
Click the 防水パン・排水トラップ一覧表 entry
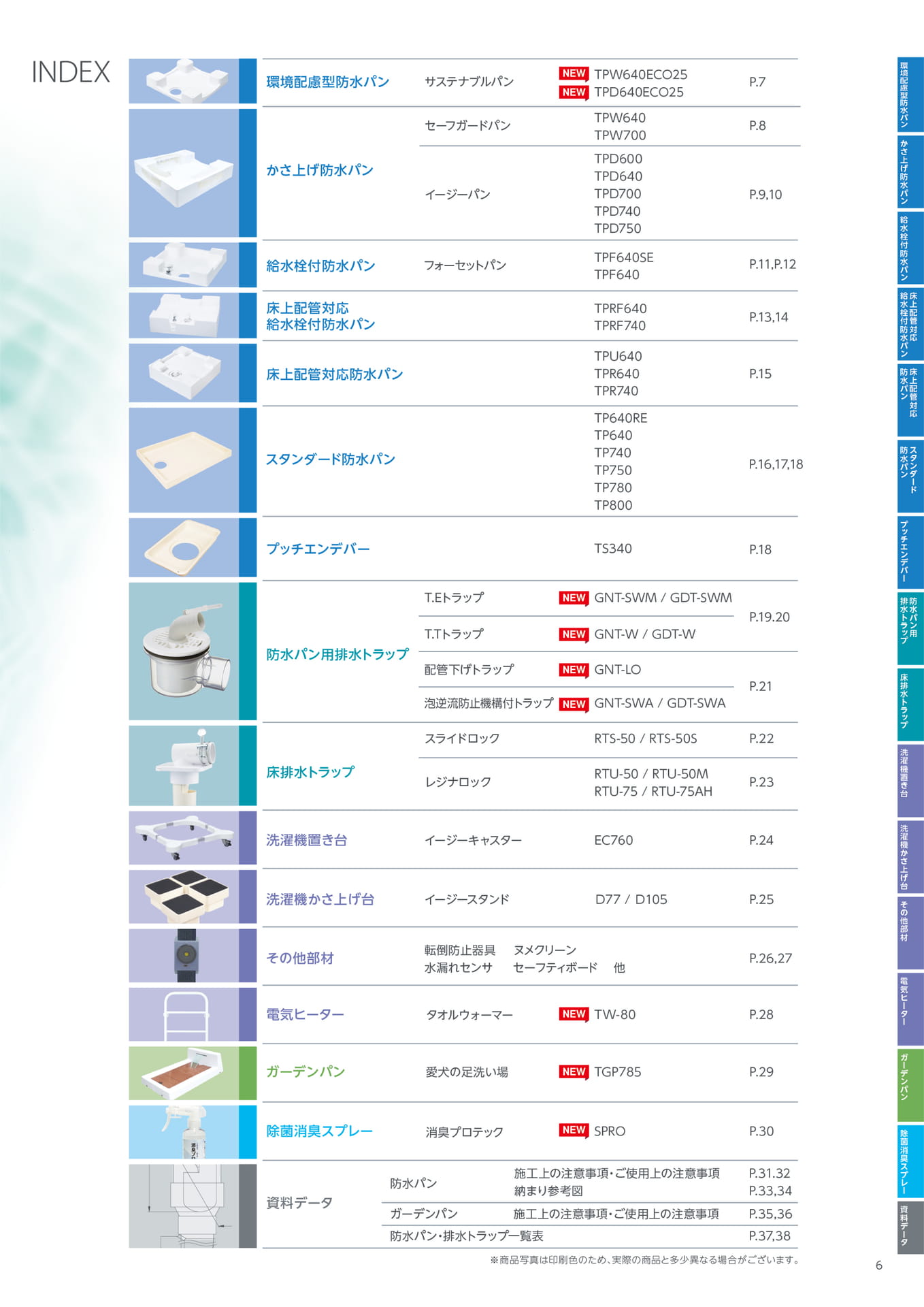tap(467, 1236)
